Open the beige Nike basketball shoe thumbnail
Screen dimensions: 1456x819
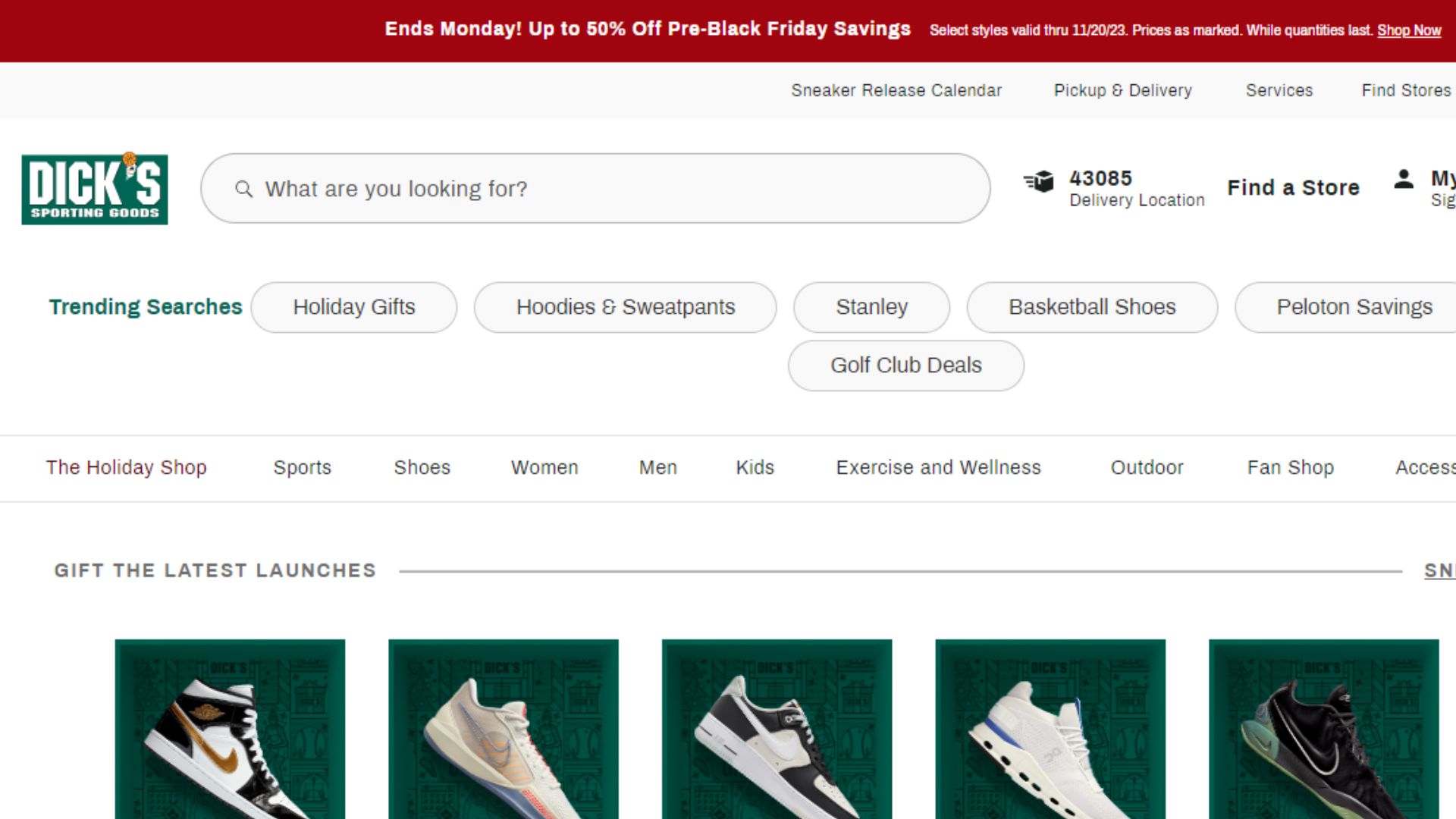coord(504,729)
